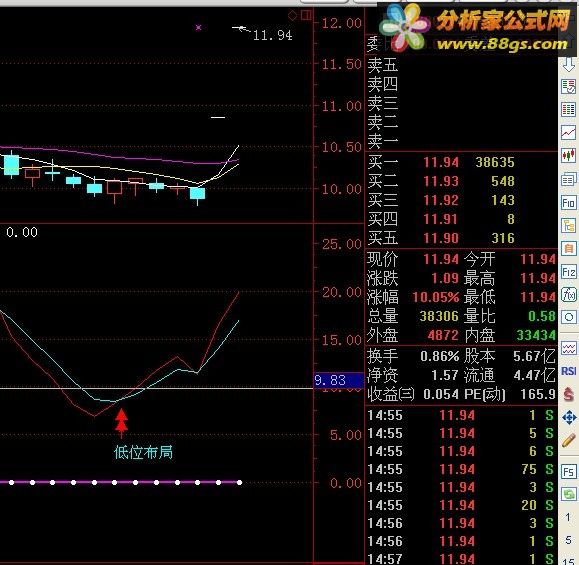The height and width of the screenshot is (565, 579).
Task: Open the orange 自 watchlist icon
Action: coord(569,249)
